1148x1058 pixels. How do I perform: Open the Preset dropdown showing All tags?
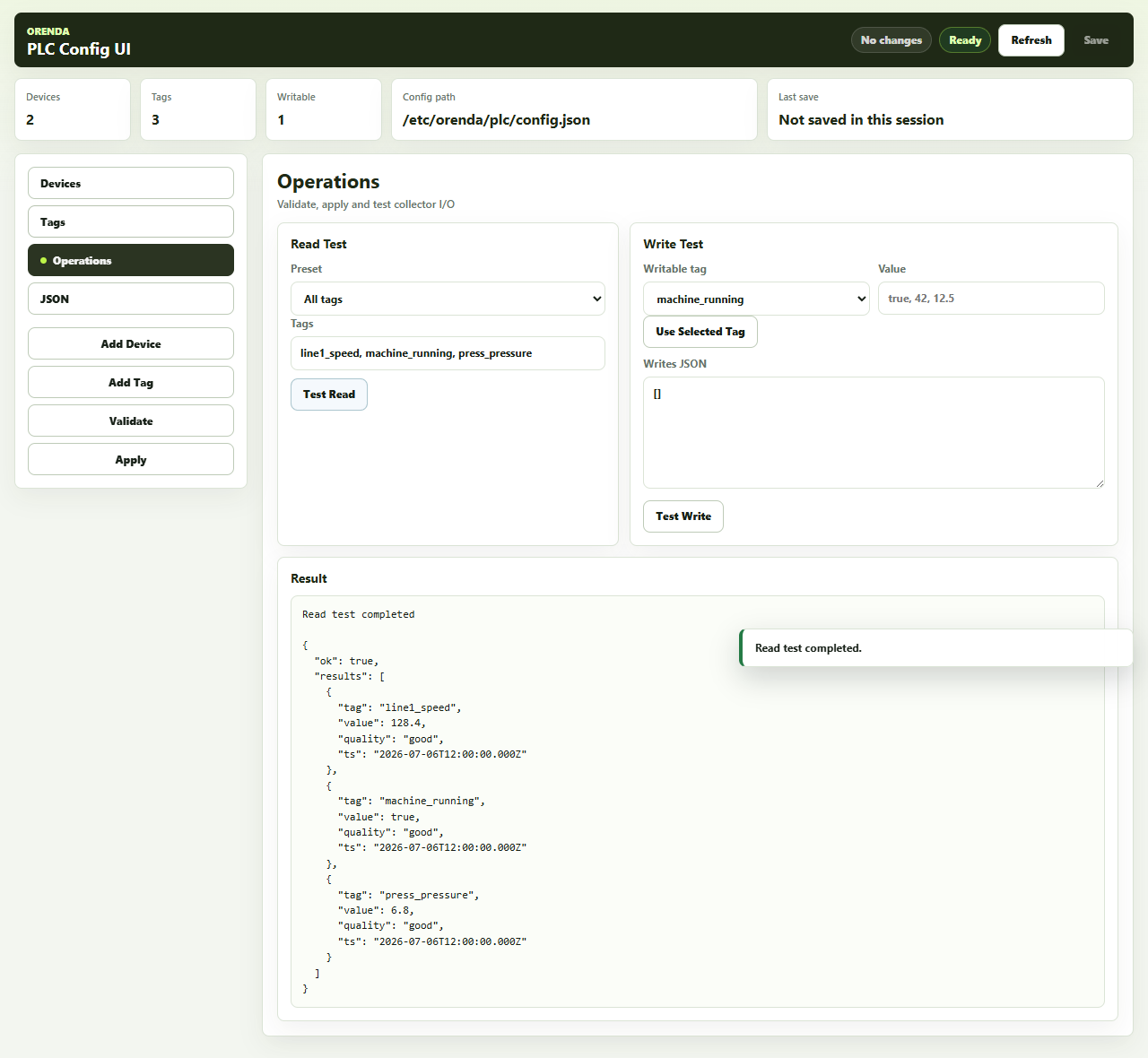point(448,299)
